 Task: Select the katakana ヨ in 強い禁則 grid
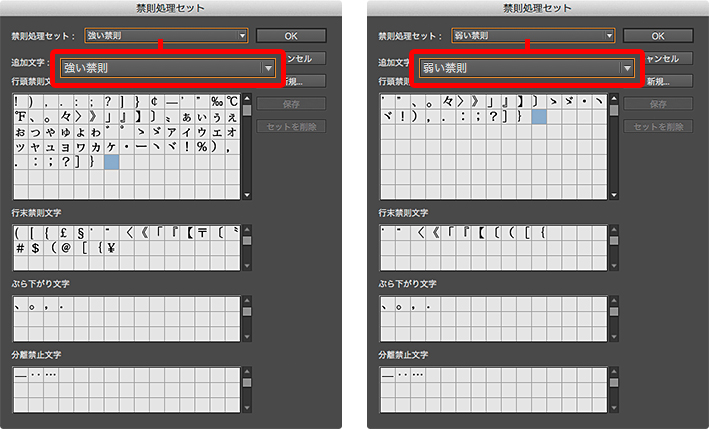point(66,147)
